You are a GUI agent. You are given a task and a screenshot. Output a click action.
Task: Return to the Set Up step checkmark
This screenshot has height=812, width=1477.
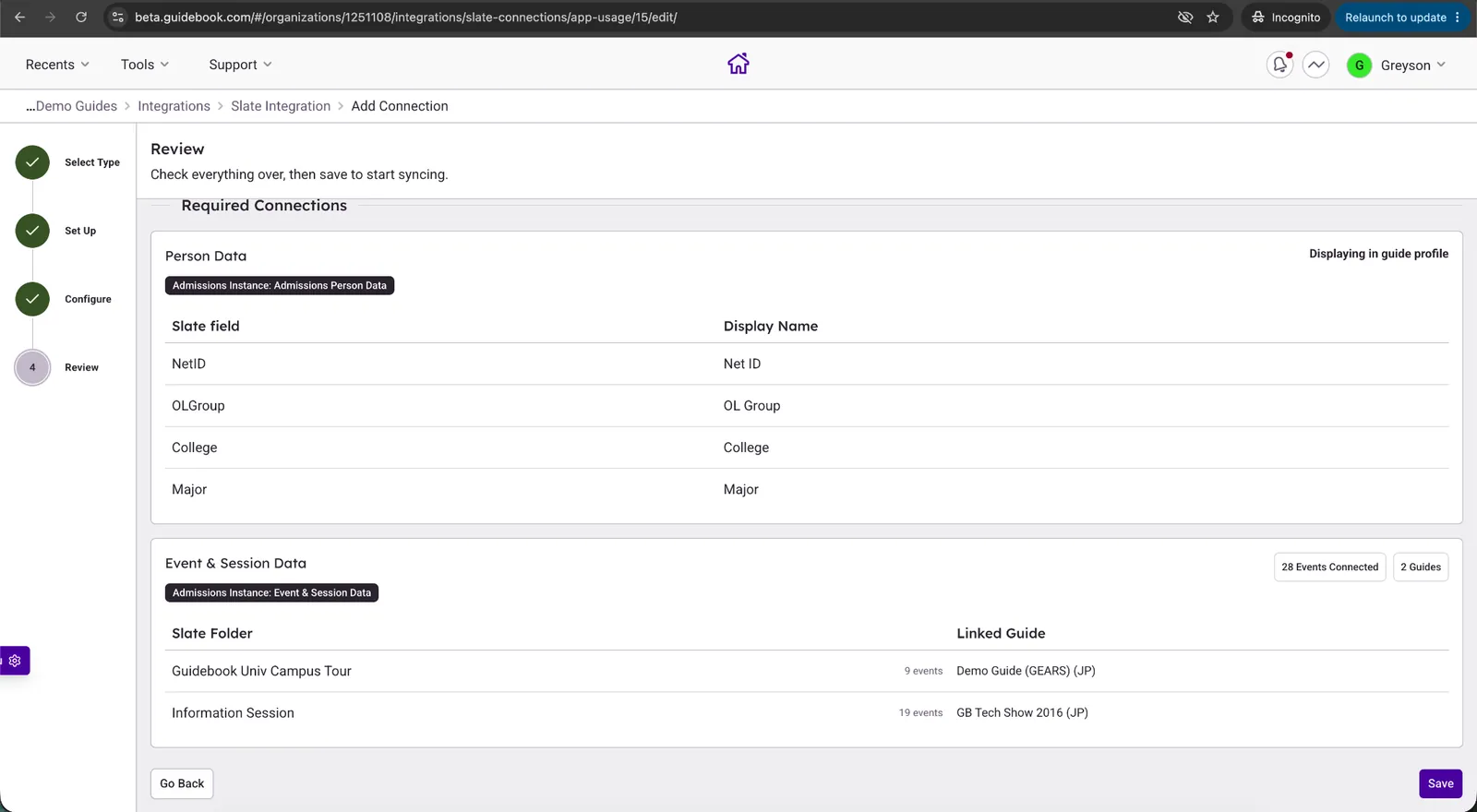coord(32,231)
